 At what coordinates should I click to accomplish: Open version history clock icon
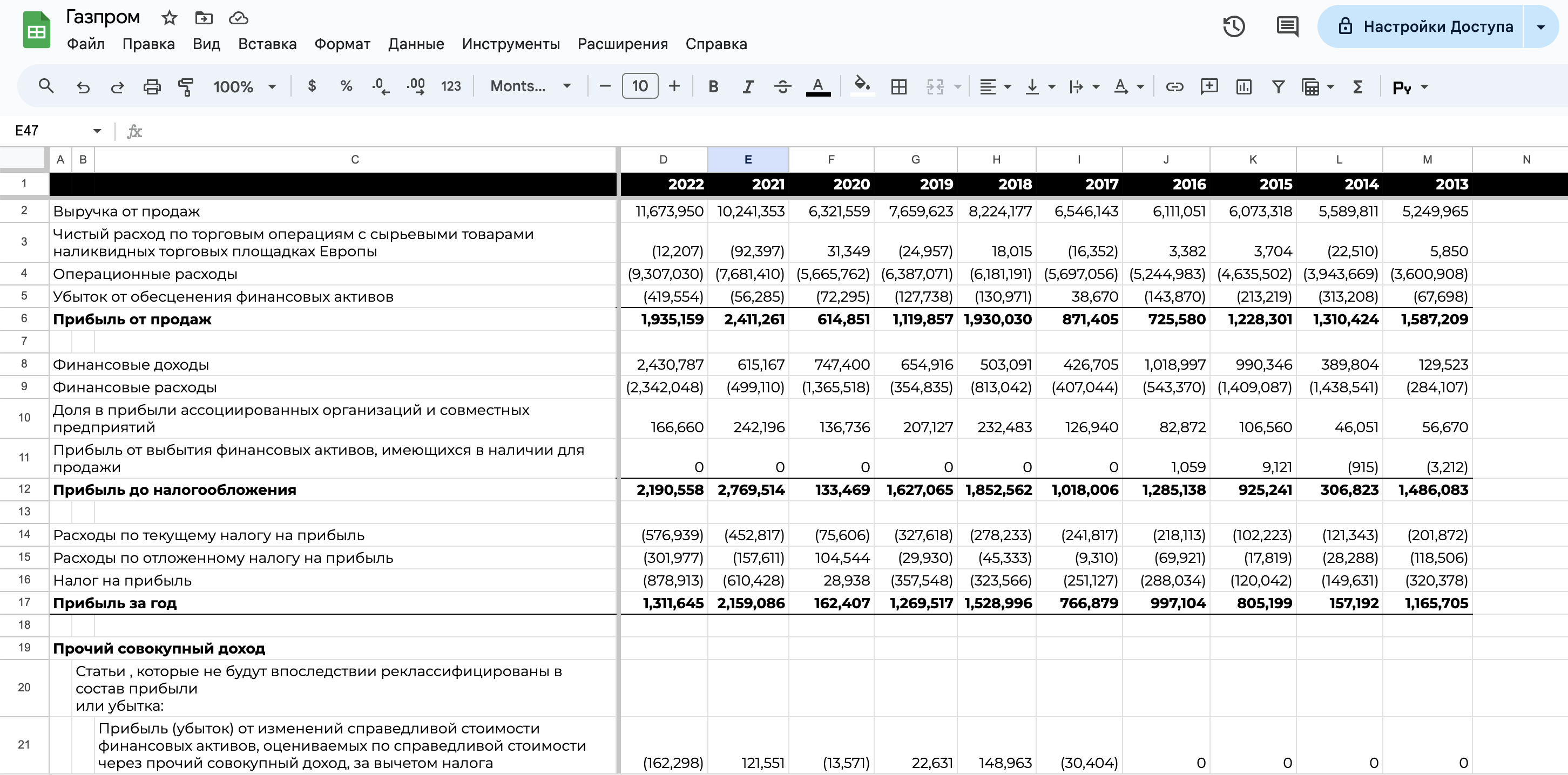point(1234,26)
